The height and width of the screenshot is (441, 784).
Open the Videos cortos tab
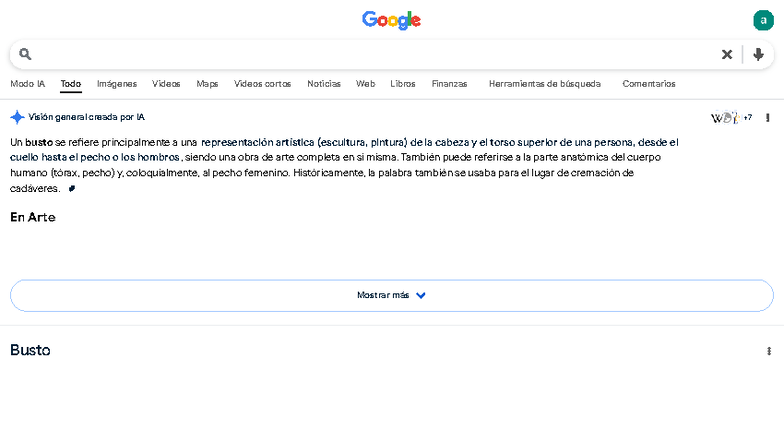[x=262, y=84]
